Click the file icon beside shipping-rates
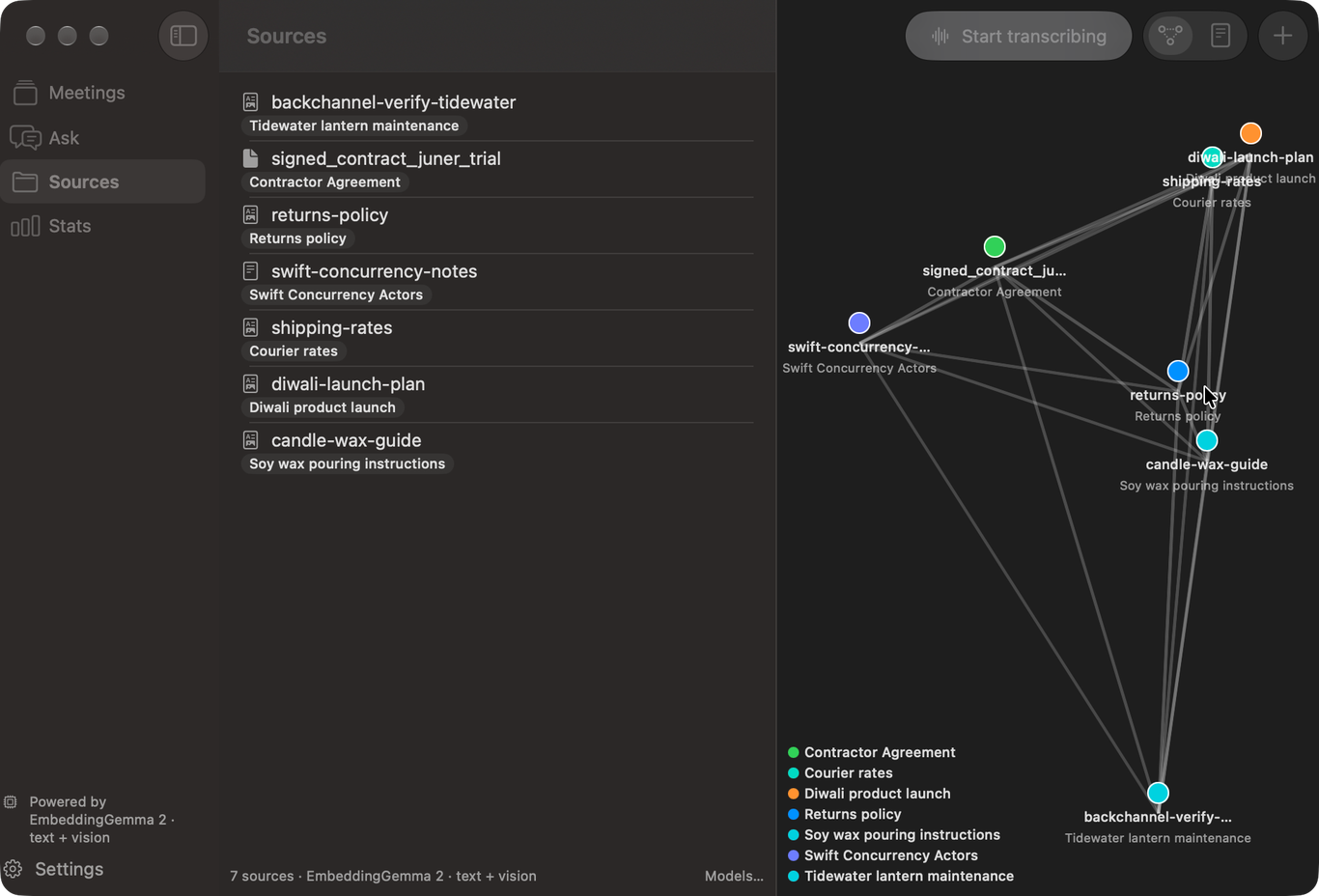The image size is (1319, 896). [250, 326]
